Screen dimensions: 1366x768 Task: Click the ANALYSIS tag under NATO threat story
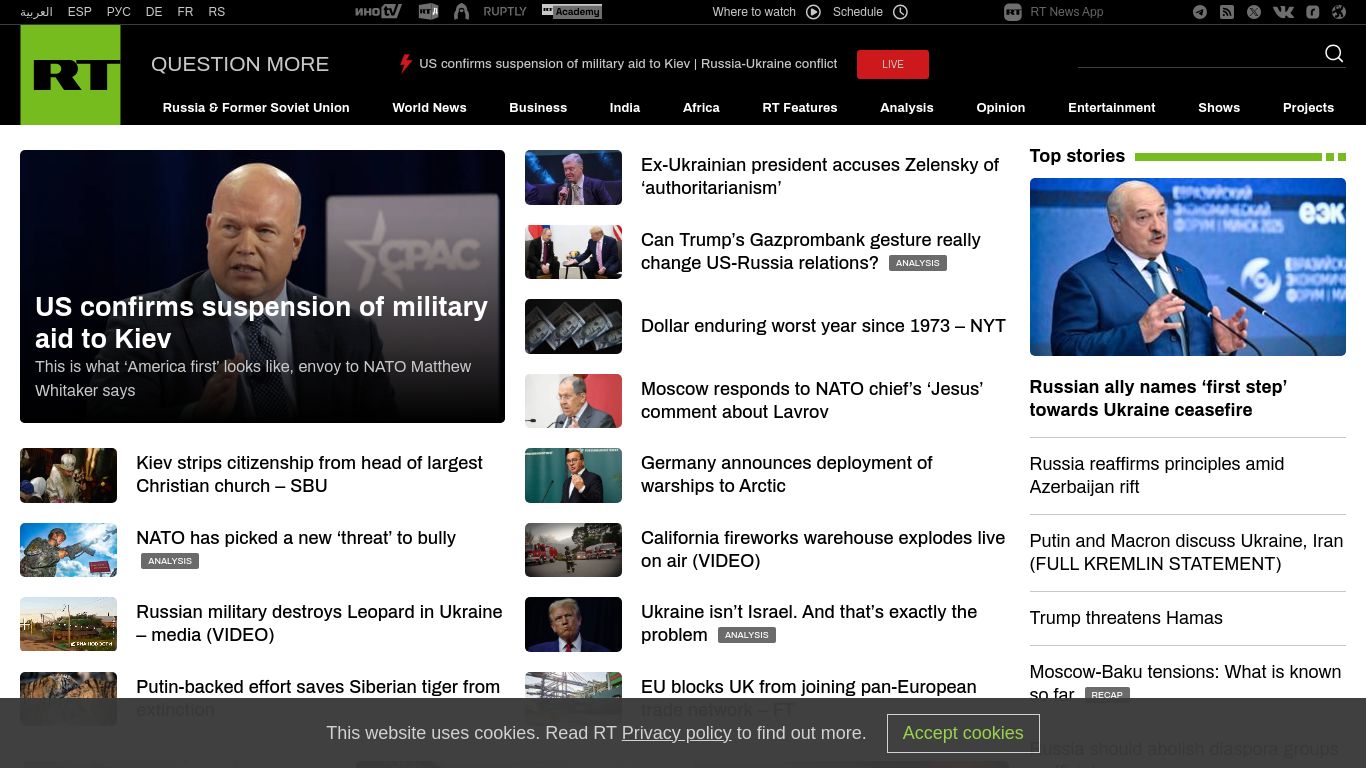coord(170,561)
